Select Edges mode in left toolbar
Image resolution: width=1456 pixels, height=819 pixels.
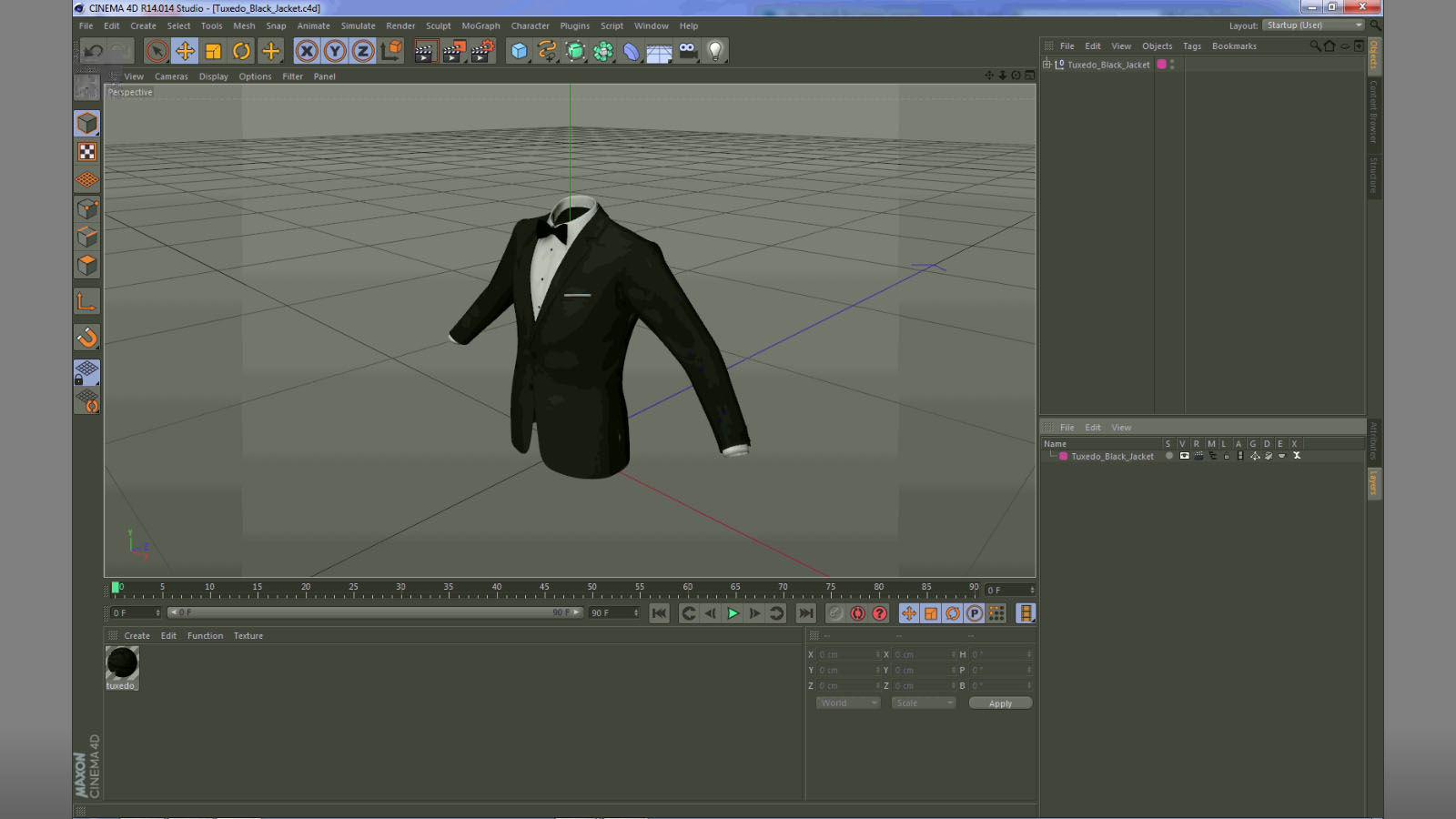87,237
